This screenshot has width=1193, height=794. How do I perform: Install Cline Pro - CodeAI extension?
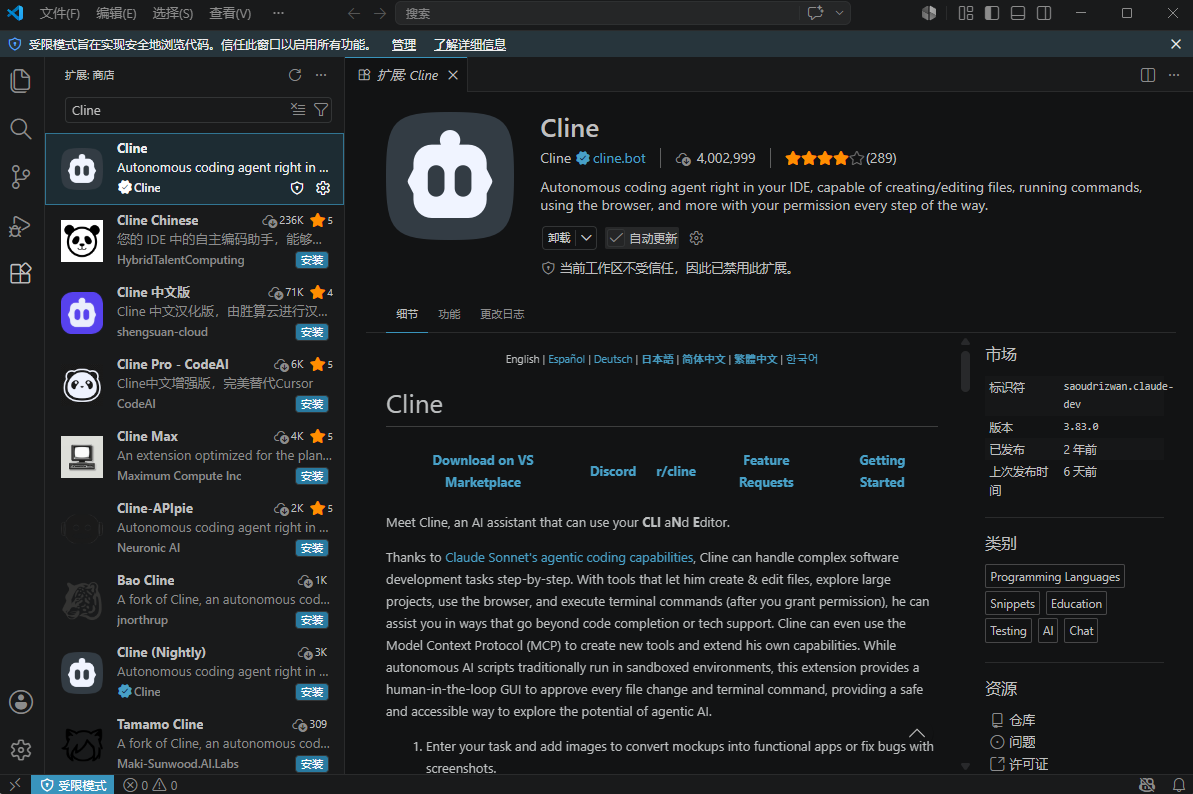[x=312, y=404]
